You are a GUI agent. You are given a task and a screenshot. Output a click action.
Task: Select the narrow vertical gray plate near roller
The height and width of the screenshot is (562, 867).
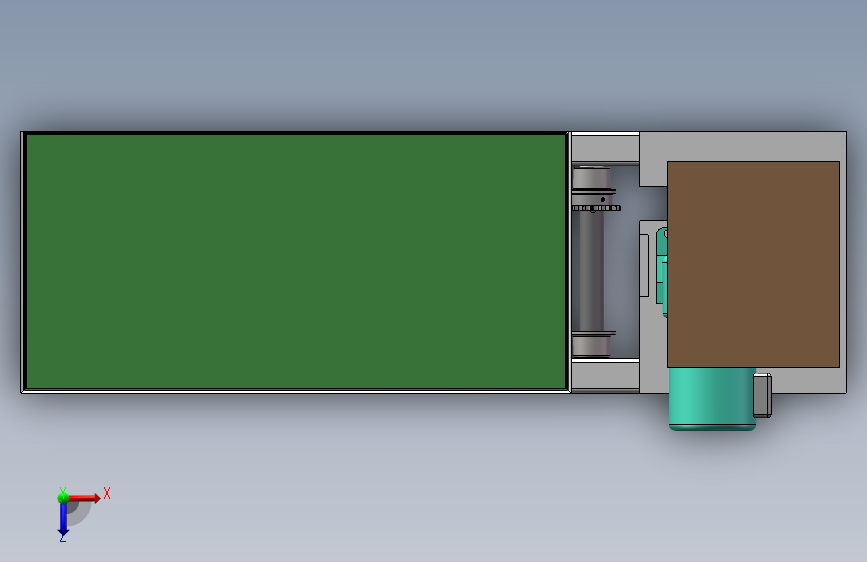(x=644, y=266)
